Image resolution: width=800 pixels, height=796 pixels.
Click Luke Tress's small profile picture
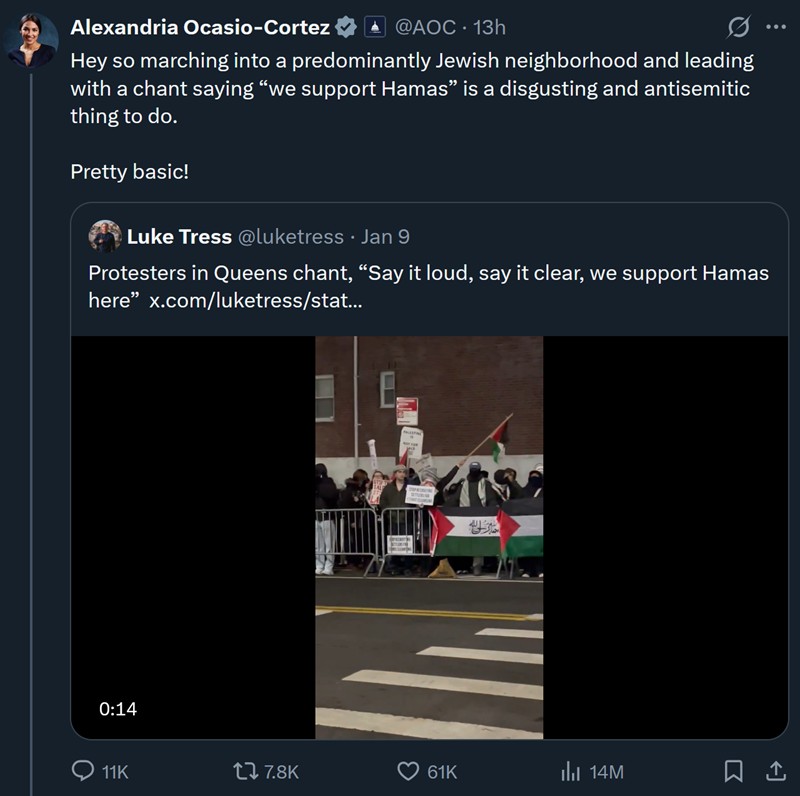[105, 237]
